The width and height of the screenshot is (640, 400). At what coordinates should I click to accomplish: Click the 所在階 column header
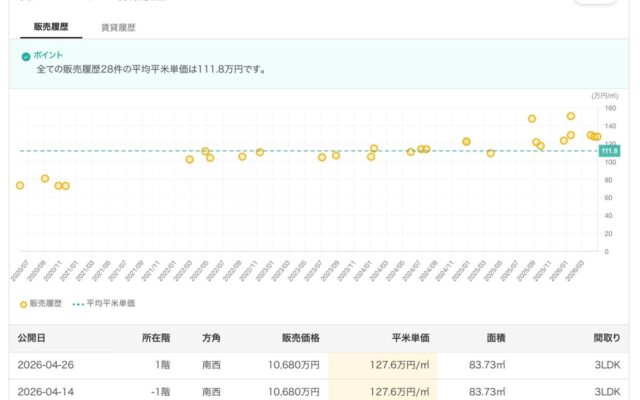[156, 338]
